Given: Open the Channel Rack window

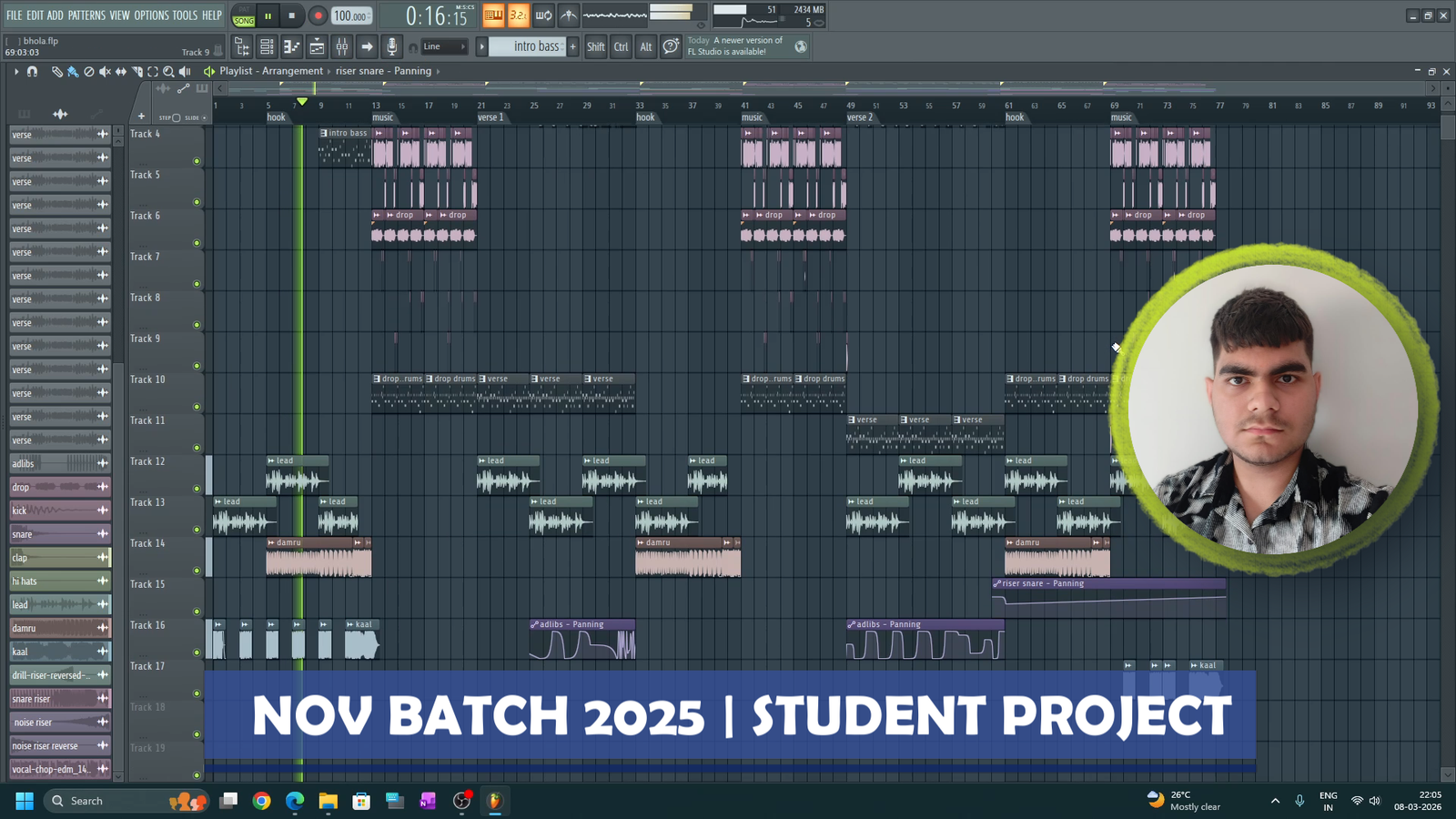Looking at the screenshot, I should click(267, 46).
